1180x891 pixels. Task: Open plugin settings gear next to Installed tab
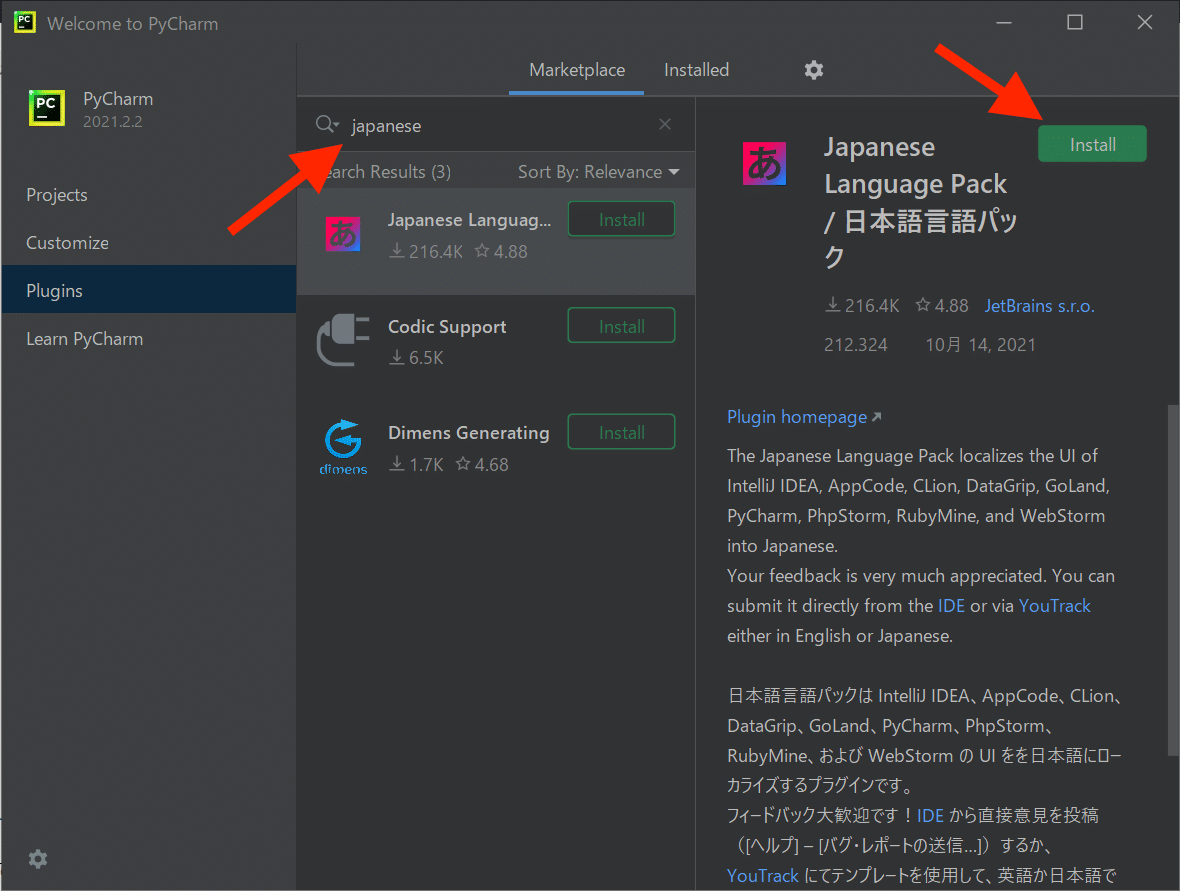(814, 70)
